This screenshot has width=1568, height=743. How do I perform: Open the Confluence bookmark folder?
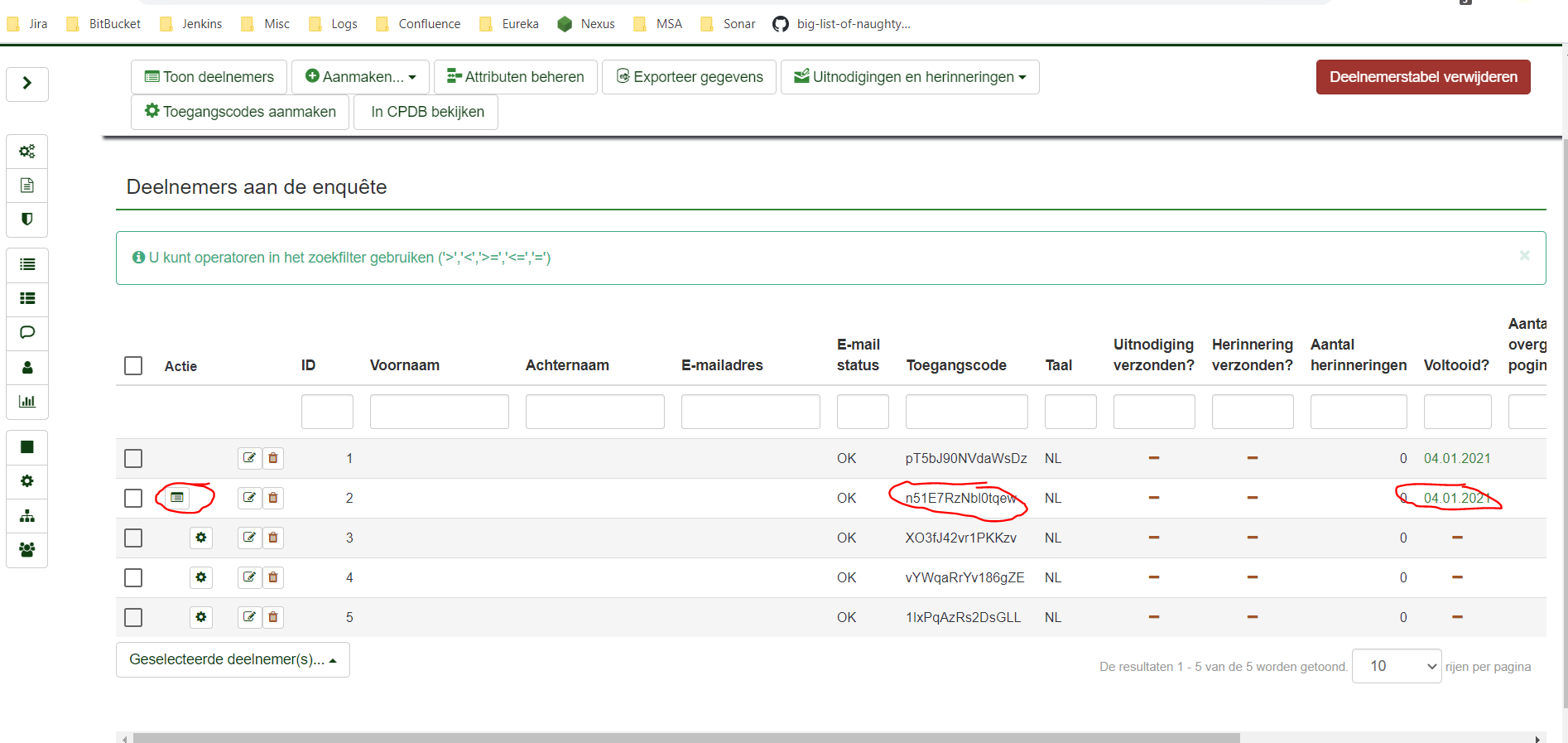click(419, 24)
